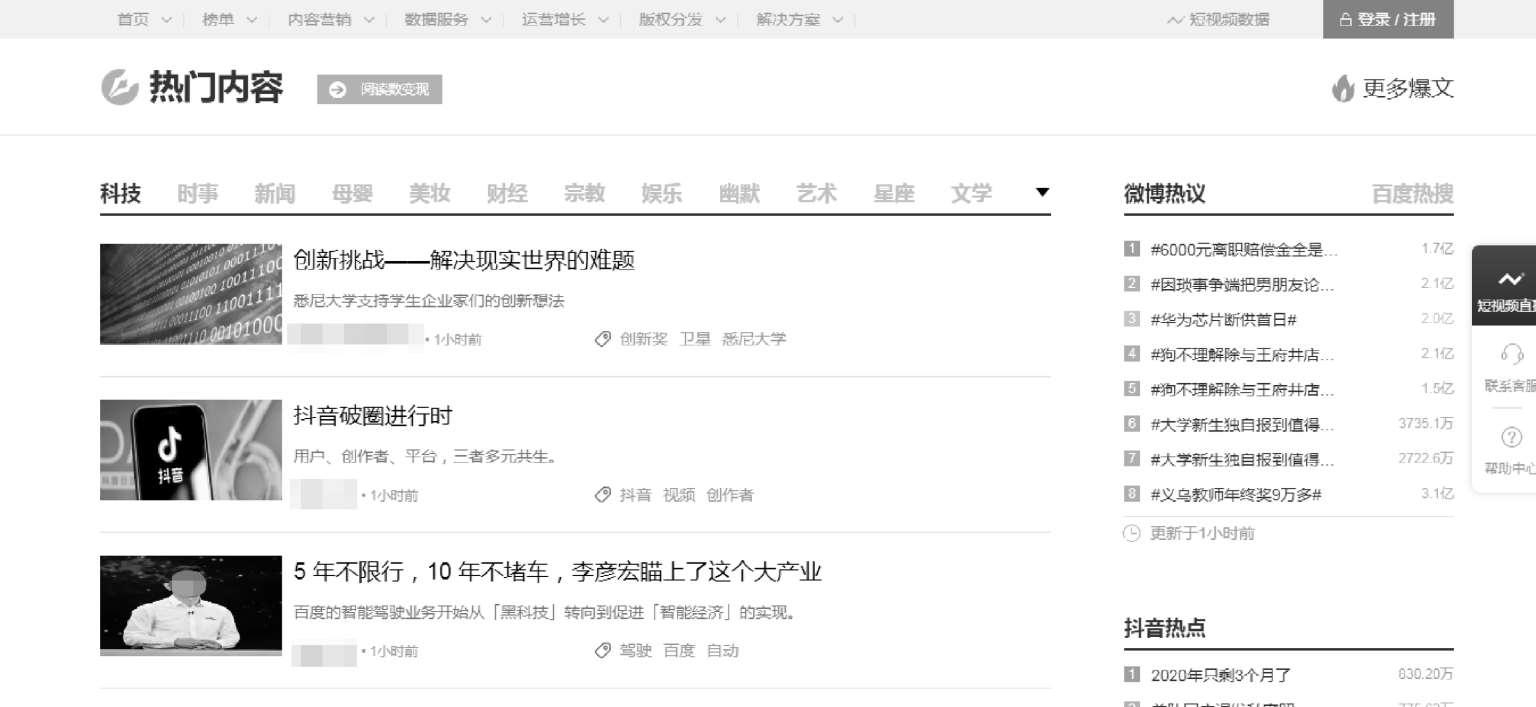The height and width of the screenshot is (707, 1536).
Task: Open the 更多爆文 link
Action: 1408,88
